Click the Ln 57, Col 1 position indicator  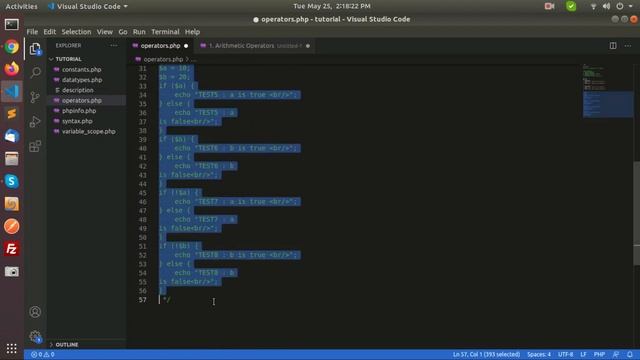[486, 354]
